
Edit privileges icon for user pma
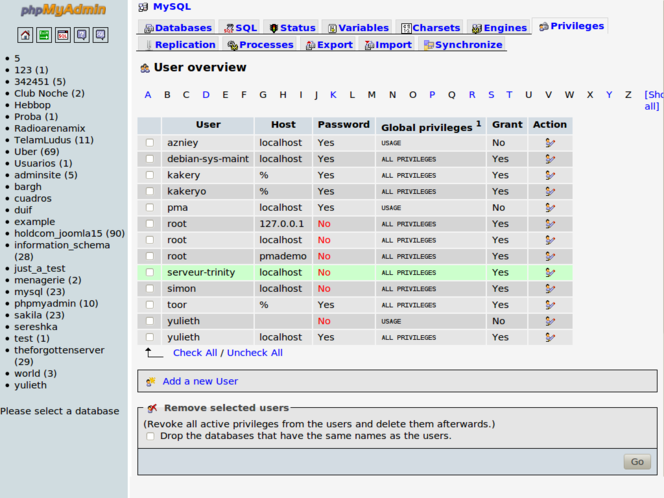coord(549,208)
